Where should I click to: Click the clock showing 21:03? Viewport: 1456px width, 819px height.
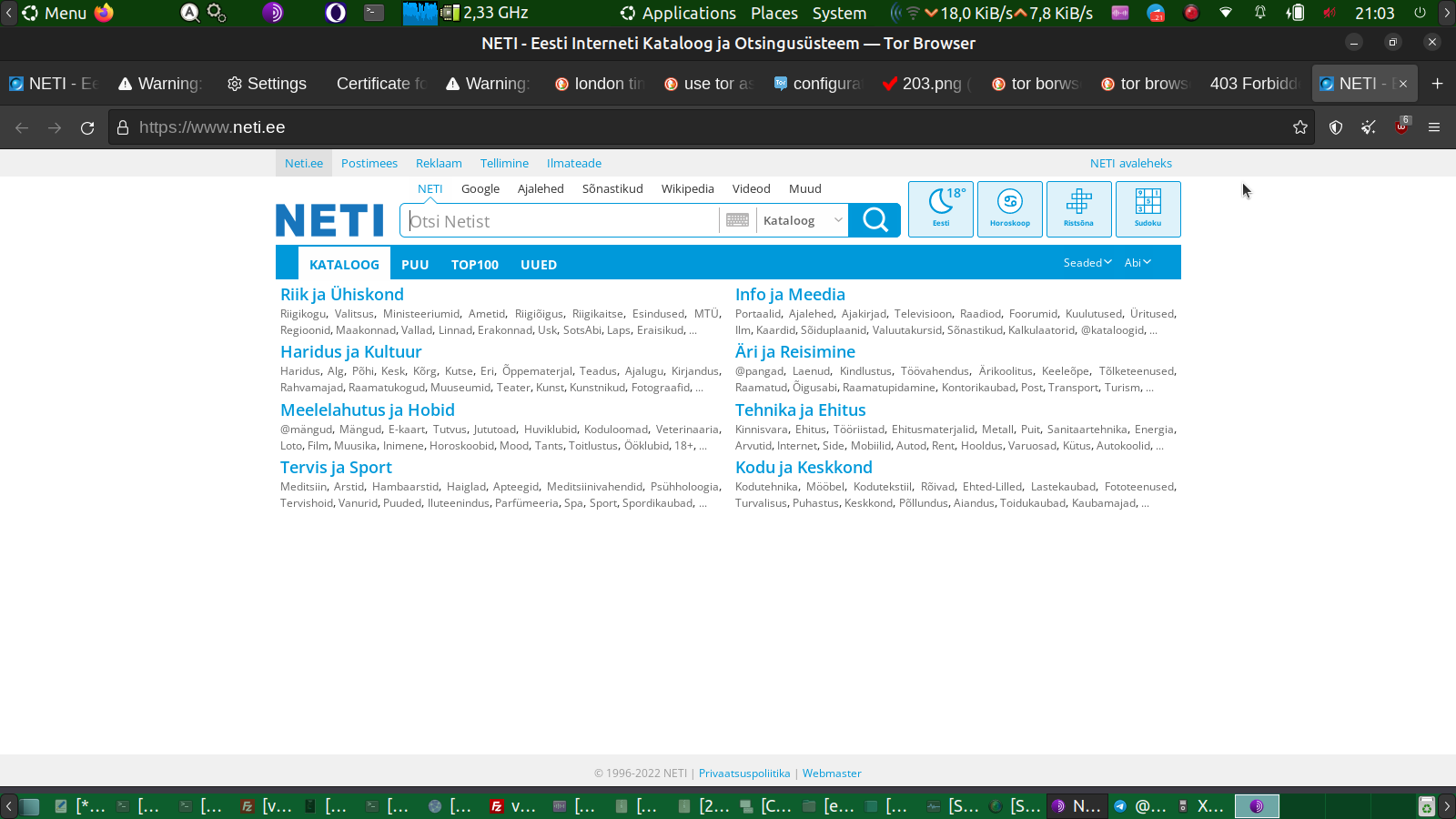1374,13
